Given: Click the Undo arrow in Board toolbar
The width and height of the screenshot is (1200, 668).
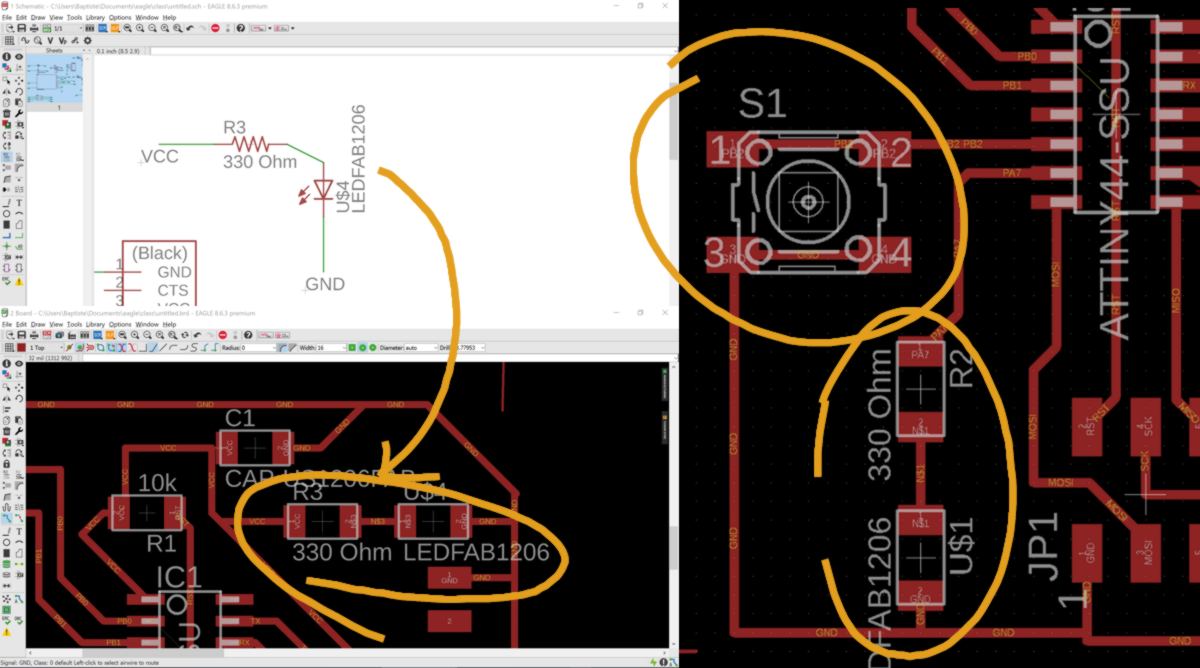Looking at the screenshot, I should pyautogui.click(x=197, y=335).
